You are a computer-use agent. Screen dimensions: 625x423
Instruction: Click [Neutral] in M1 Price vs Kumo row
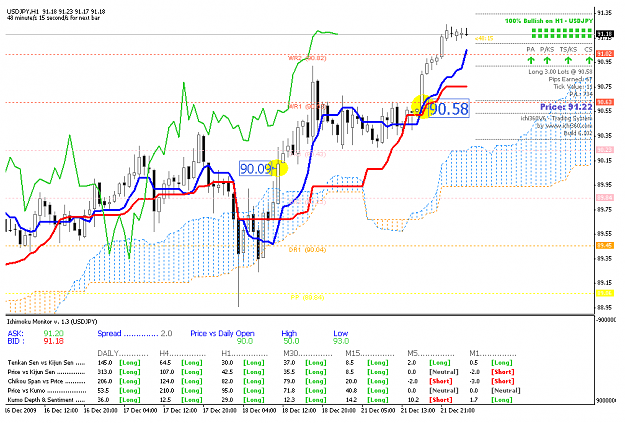[506, 391]
